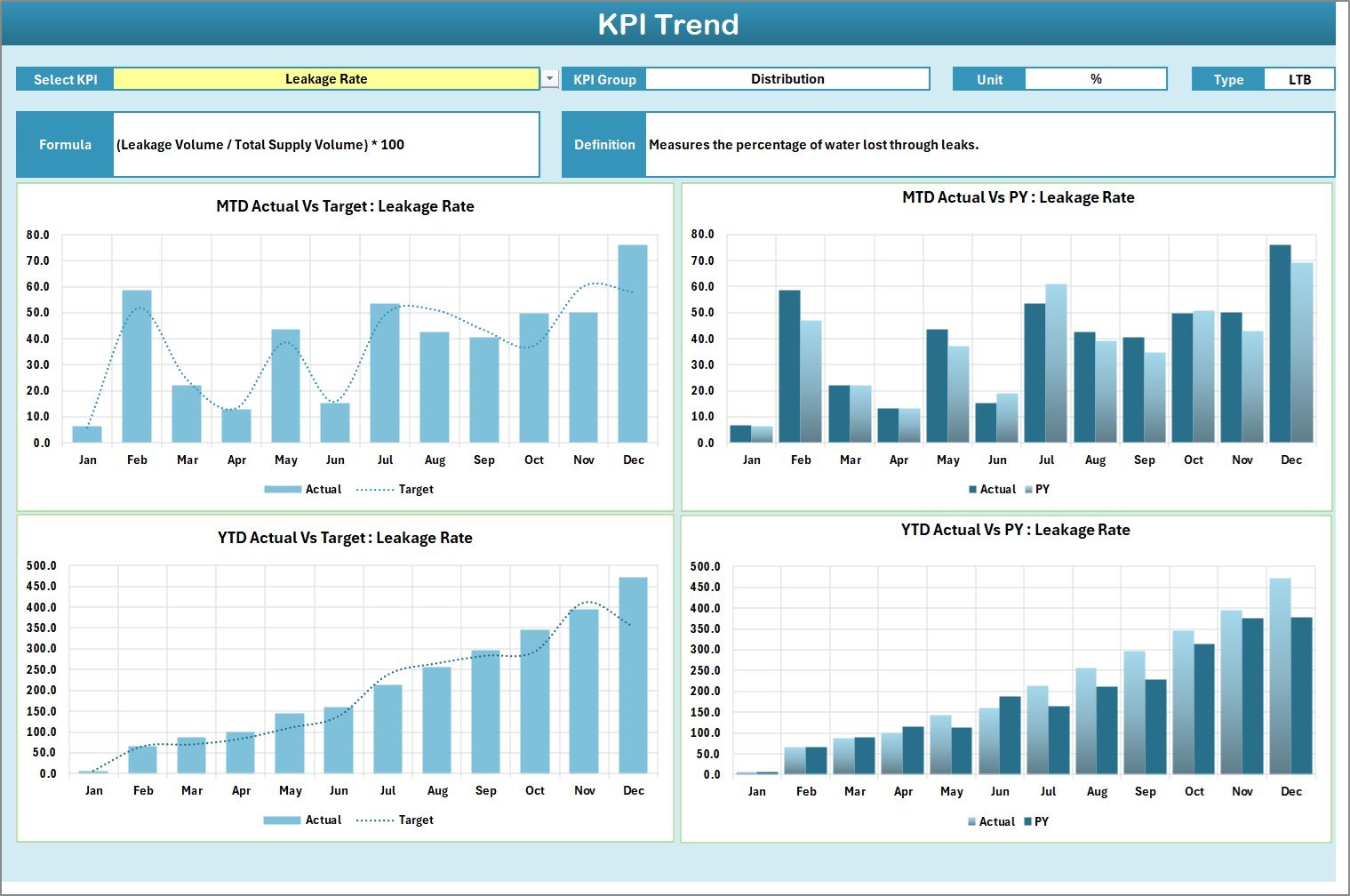
Task: Click Target legend entry in YTD Target chart
Action: point(415,820)
